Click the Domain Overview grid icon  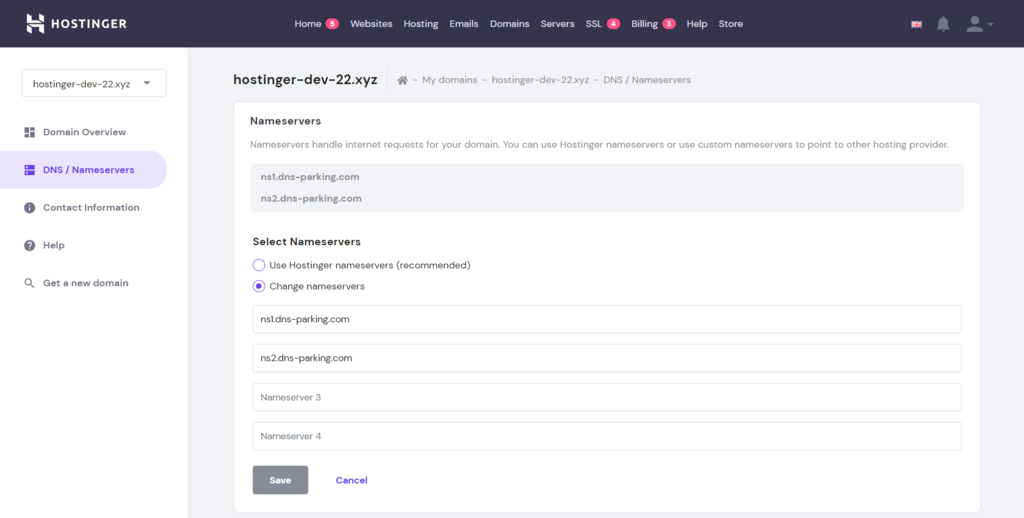pos(29,132)
